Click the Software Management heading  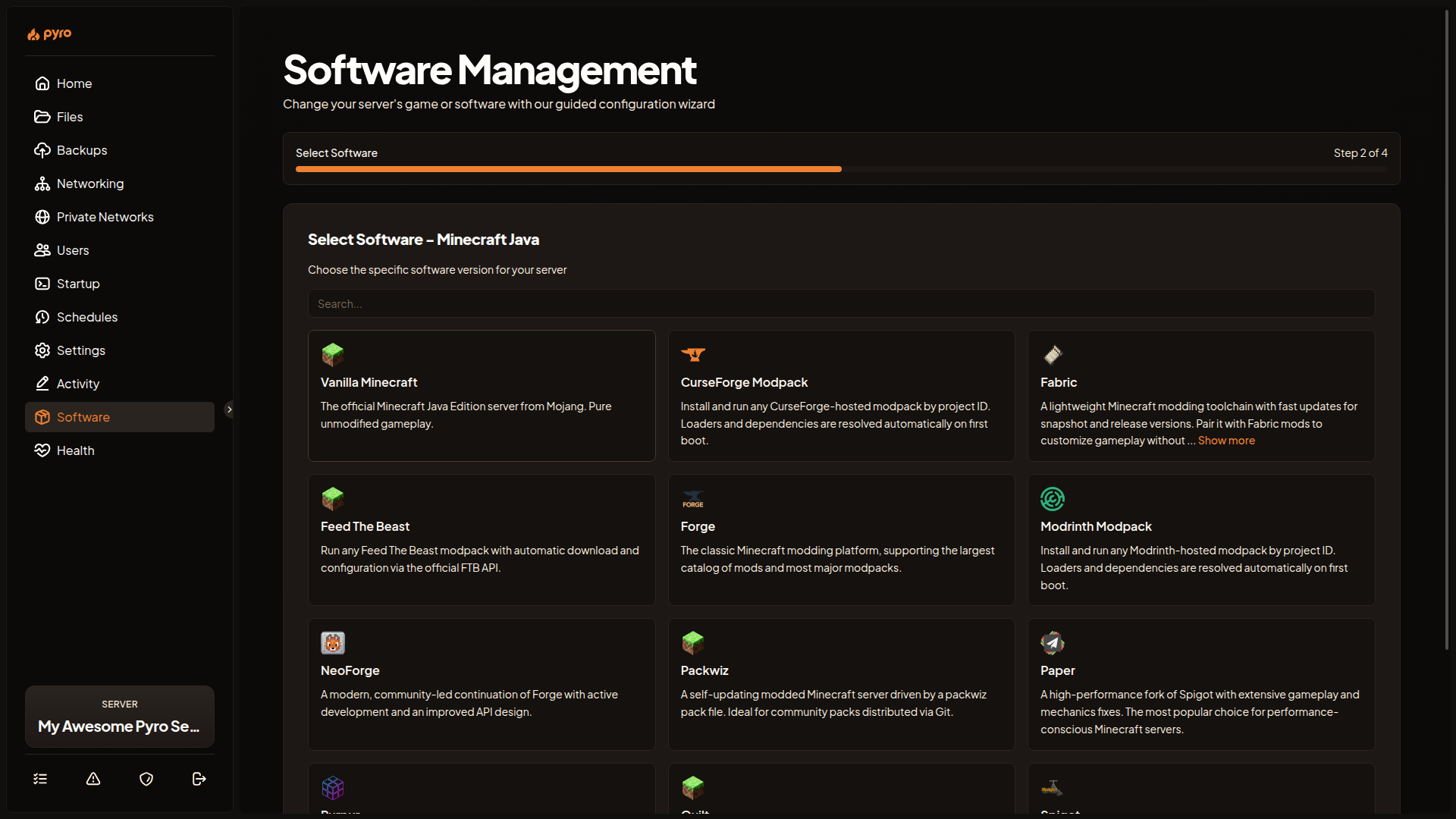pyautogui.click(x=490, y=70)
